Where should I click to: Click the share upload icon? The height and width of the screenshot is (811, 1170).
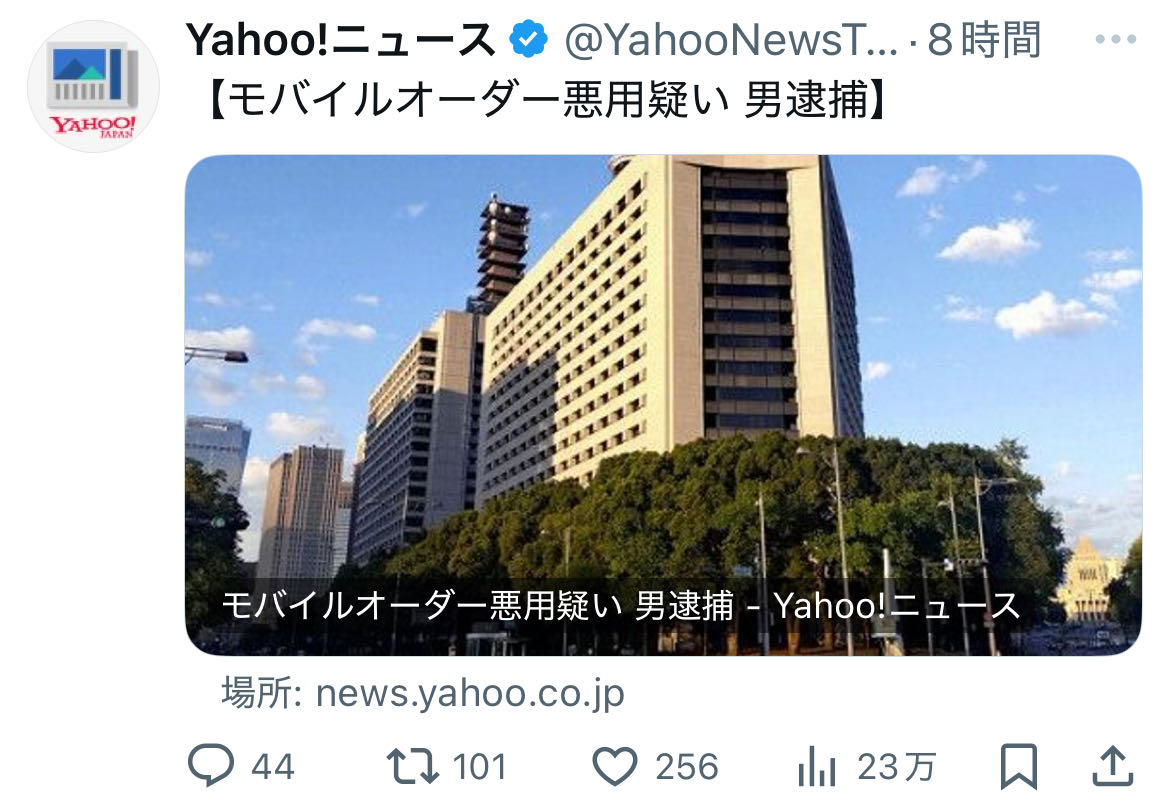pos(1113,765)
